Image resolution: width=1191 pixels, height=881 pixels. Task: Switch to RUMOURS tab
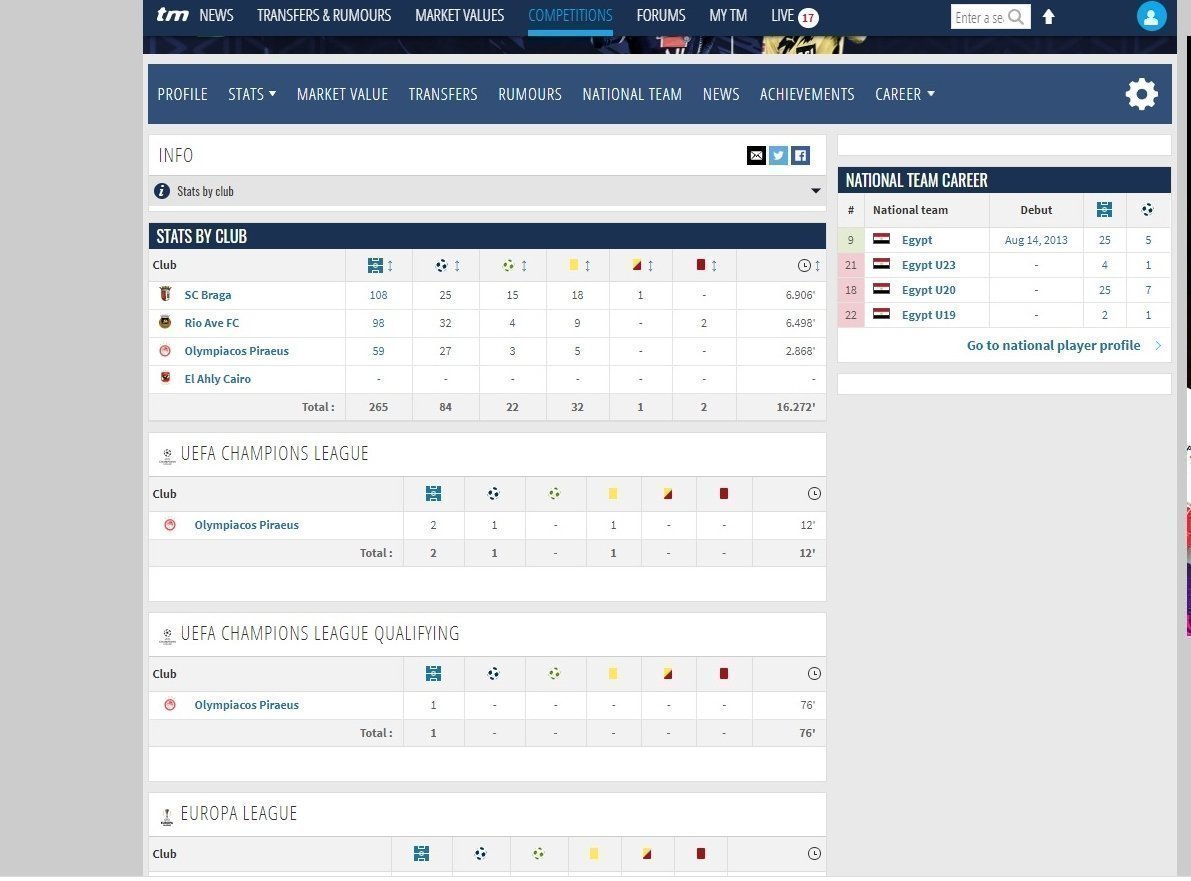coord(530,94)
